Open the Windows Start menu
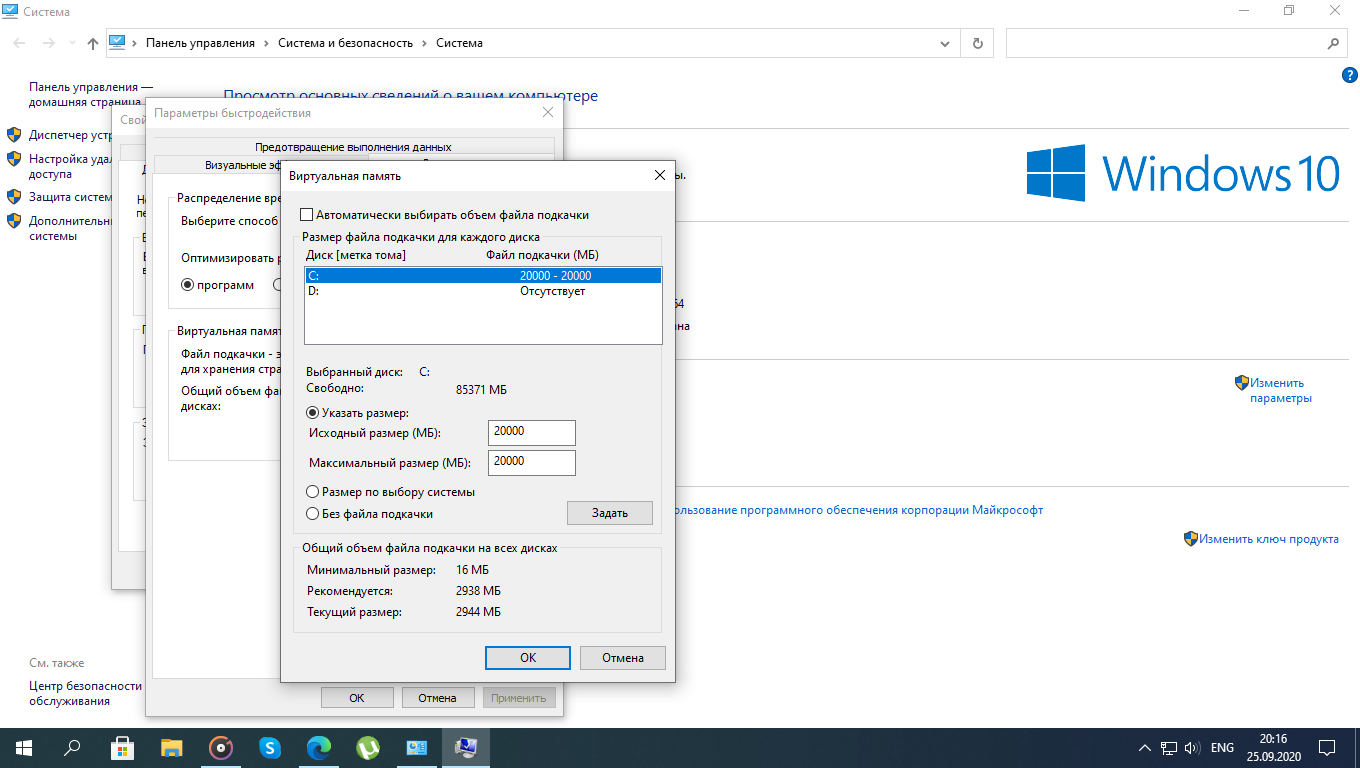Viewport: 1360px width, 768px height. 24,747
